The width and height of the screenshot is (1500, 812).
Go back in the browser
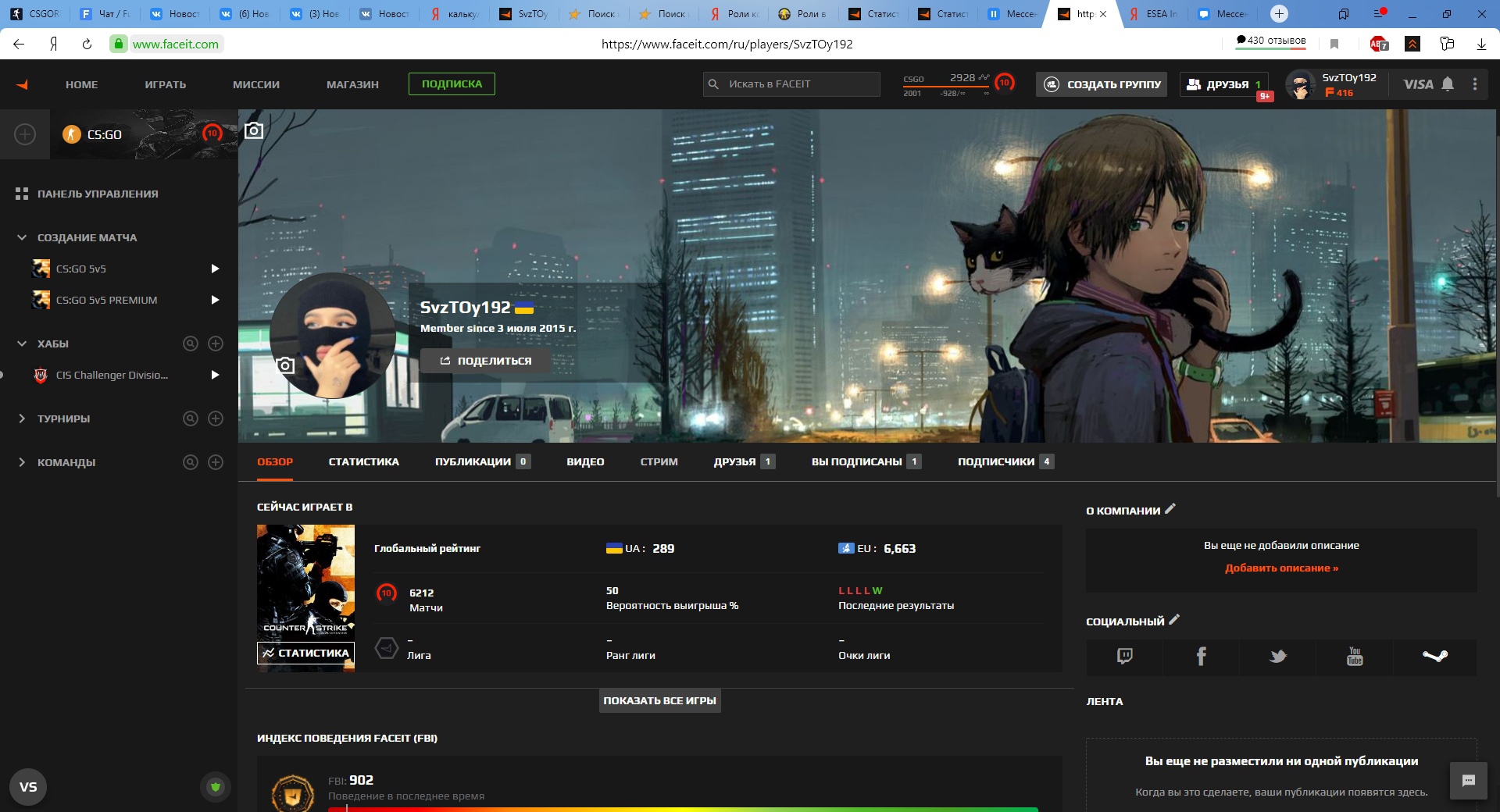click(x=19, y=45)
